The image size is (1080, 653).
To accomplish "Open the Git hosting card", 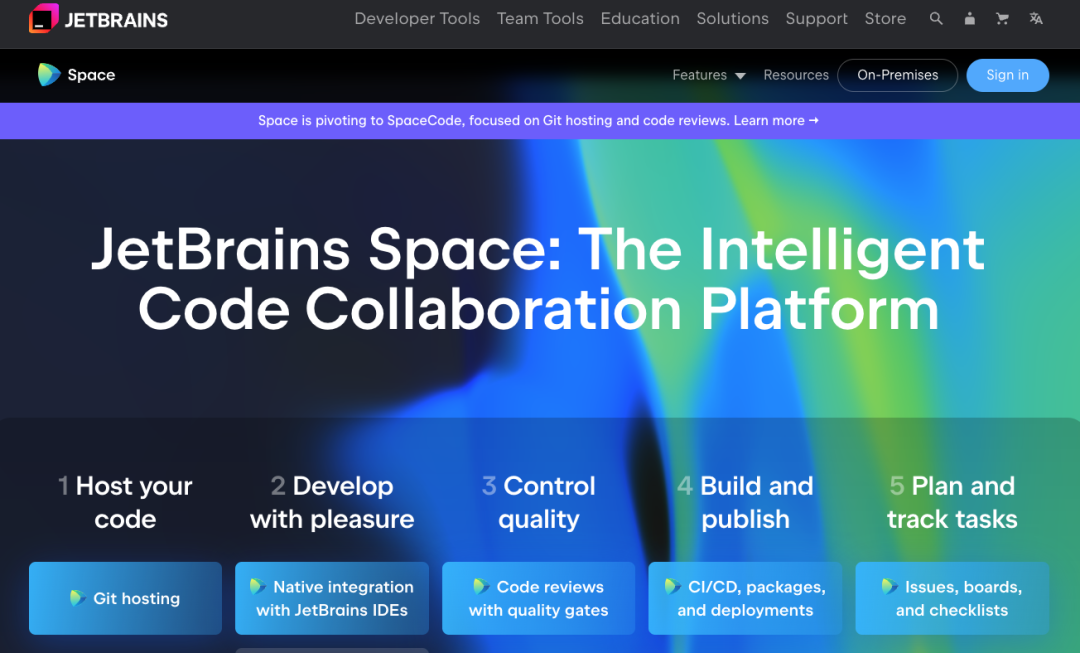I will (x=125, y=598).
